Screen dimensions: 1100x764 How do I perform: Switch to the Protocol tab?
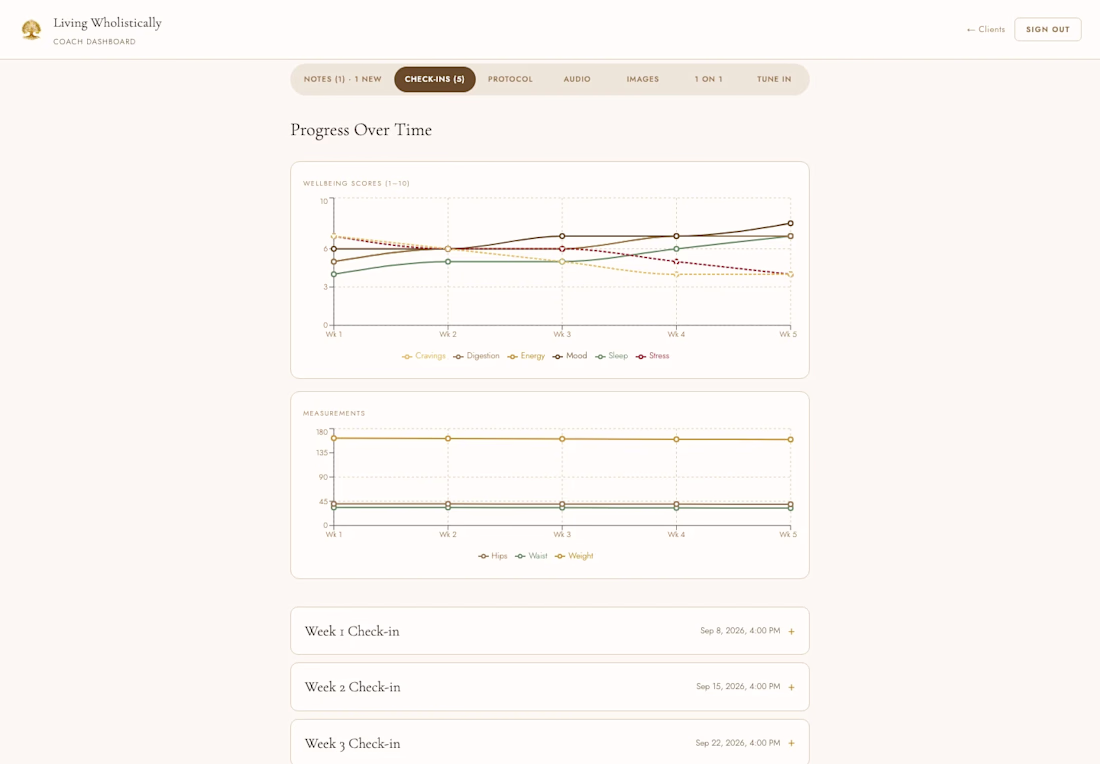[x=510, y=79]
